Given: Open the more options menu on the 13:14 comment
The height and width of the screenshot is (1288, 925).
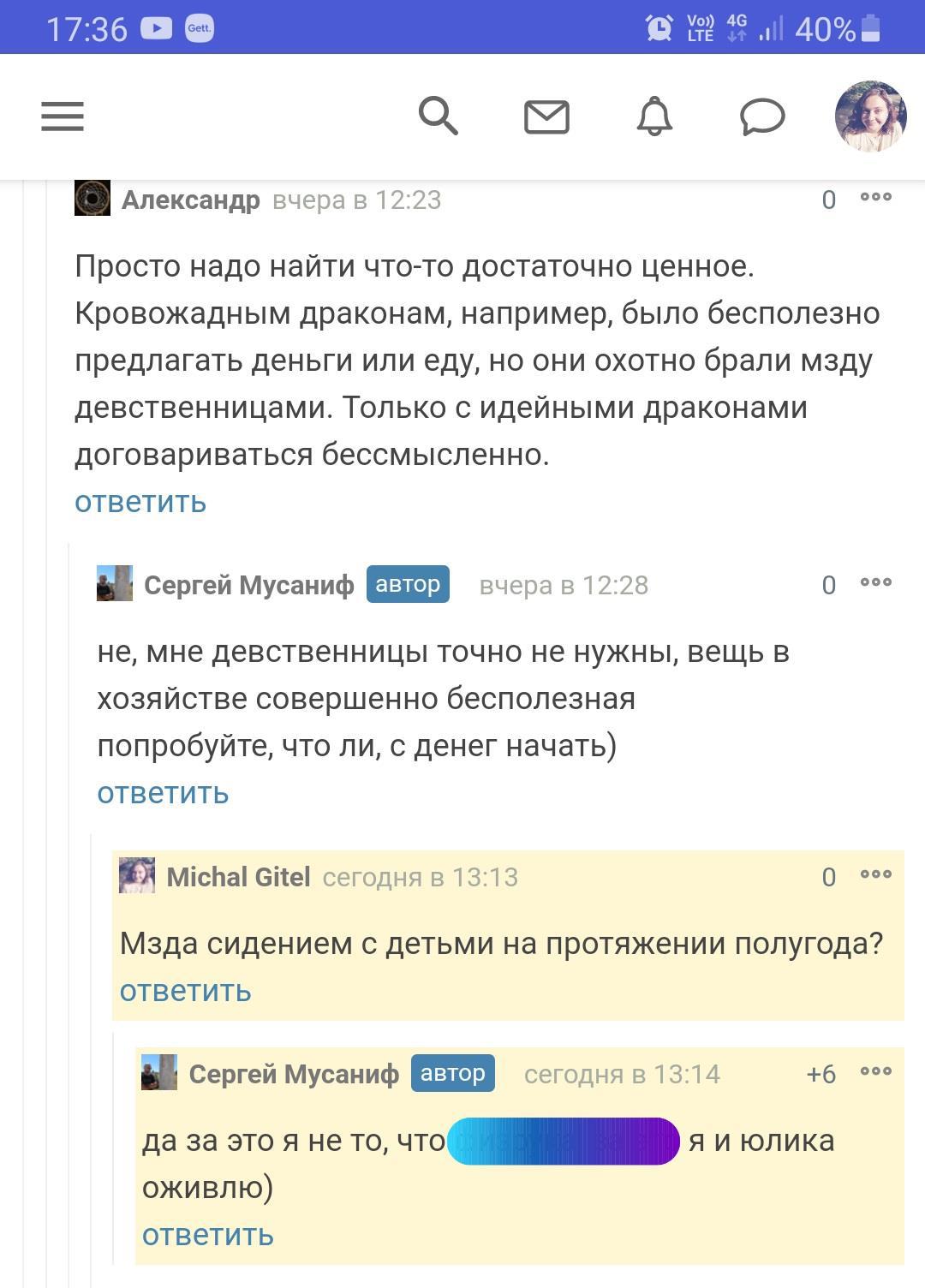Looking at the screenshot, I should pos(876,1071).
